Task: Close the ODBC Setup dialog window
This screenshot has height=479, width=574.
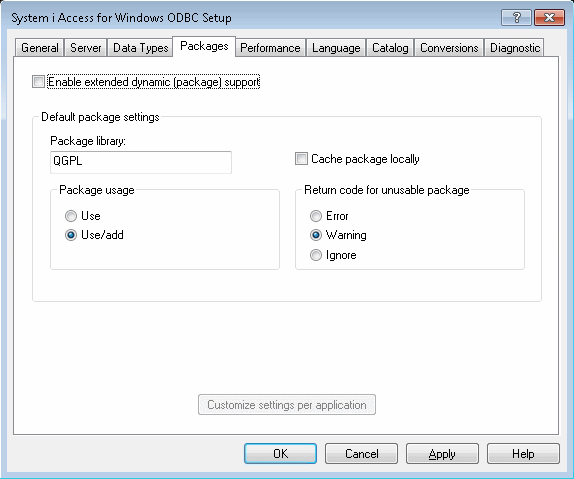Action: click(x=549, y=17)
